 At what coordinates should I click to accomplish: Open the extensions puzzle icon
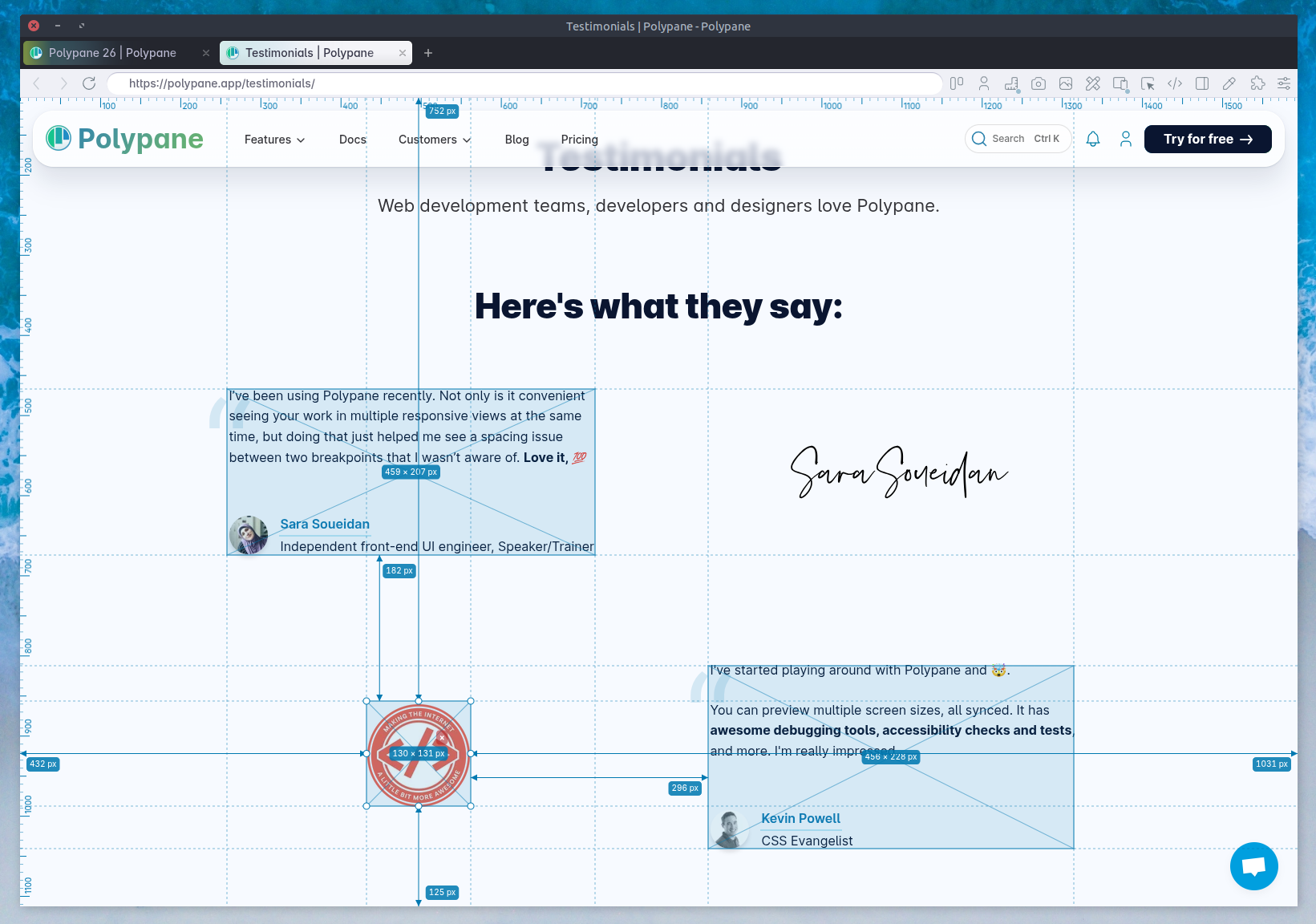pos(1257,83)
